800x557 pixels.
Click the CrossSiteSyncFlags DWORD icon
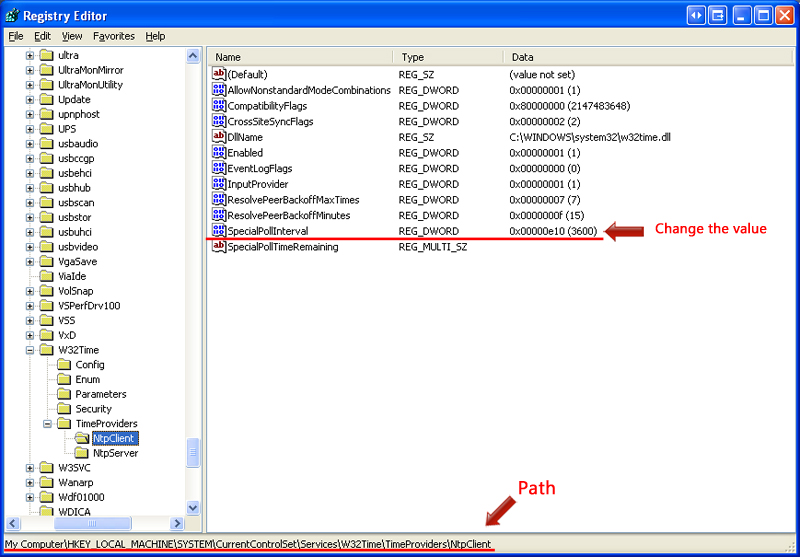click(x=219, y=121)
